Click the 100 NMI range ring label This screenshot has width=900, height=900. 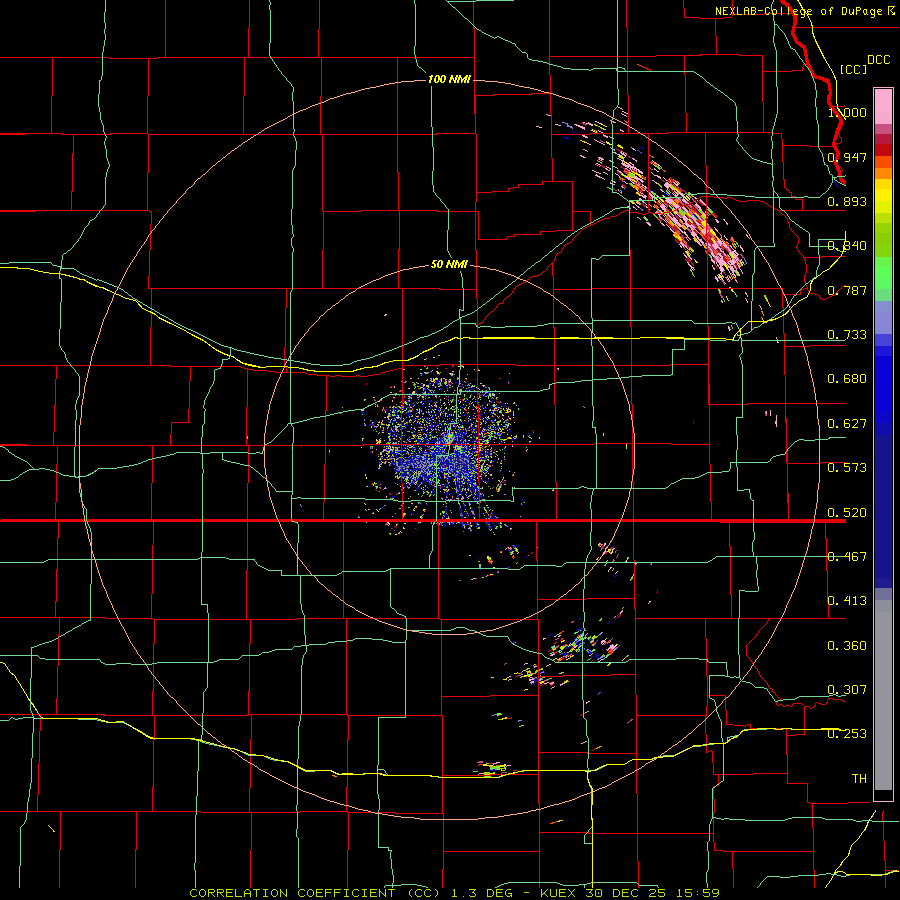click(449, 79)
